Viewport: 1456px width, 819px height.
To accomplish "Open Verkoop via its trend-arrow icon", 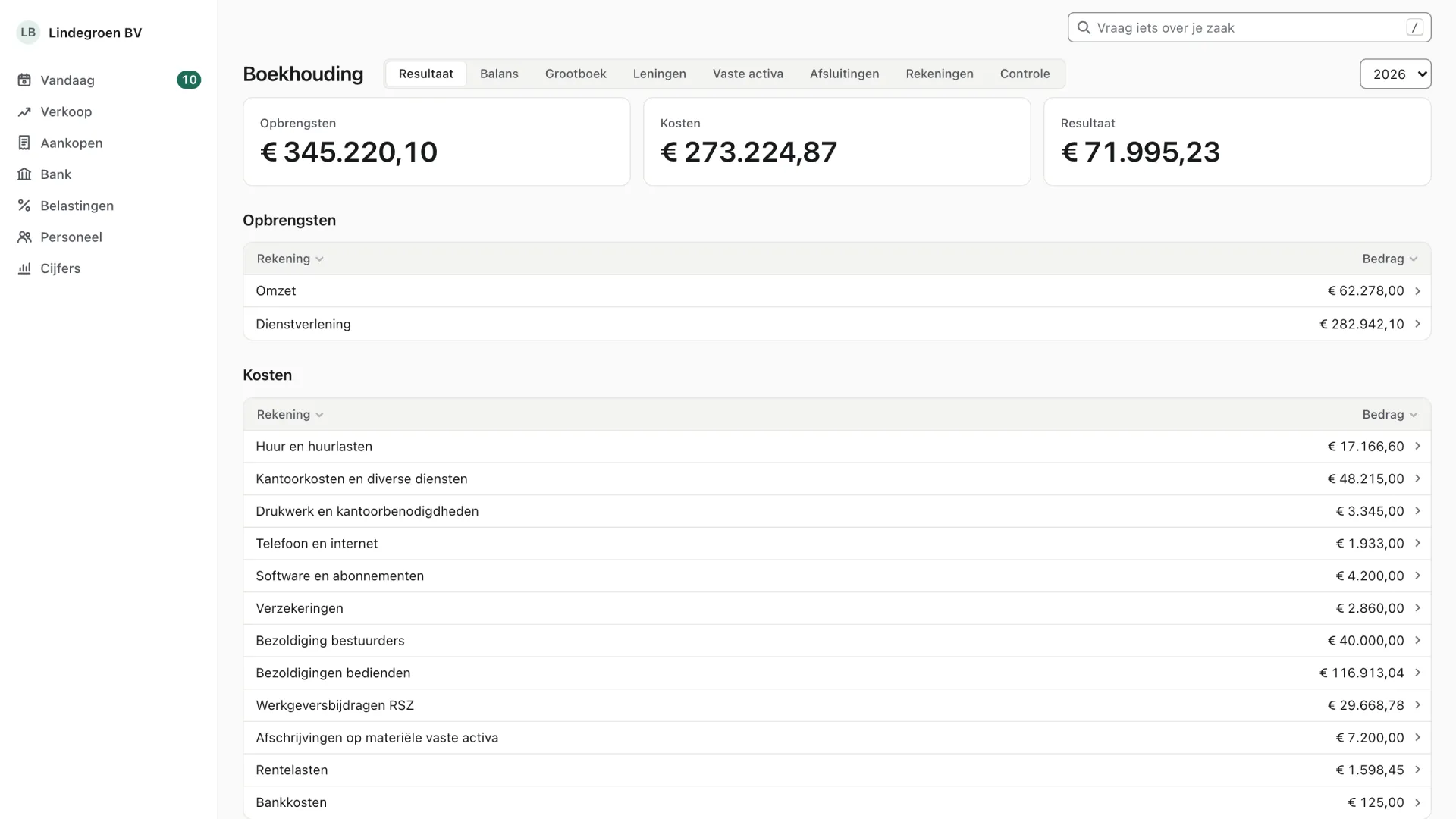I will 24,111.
